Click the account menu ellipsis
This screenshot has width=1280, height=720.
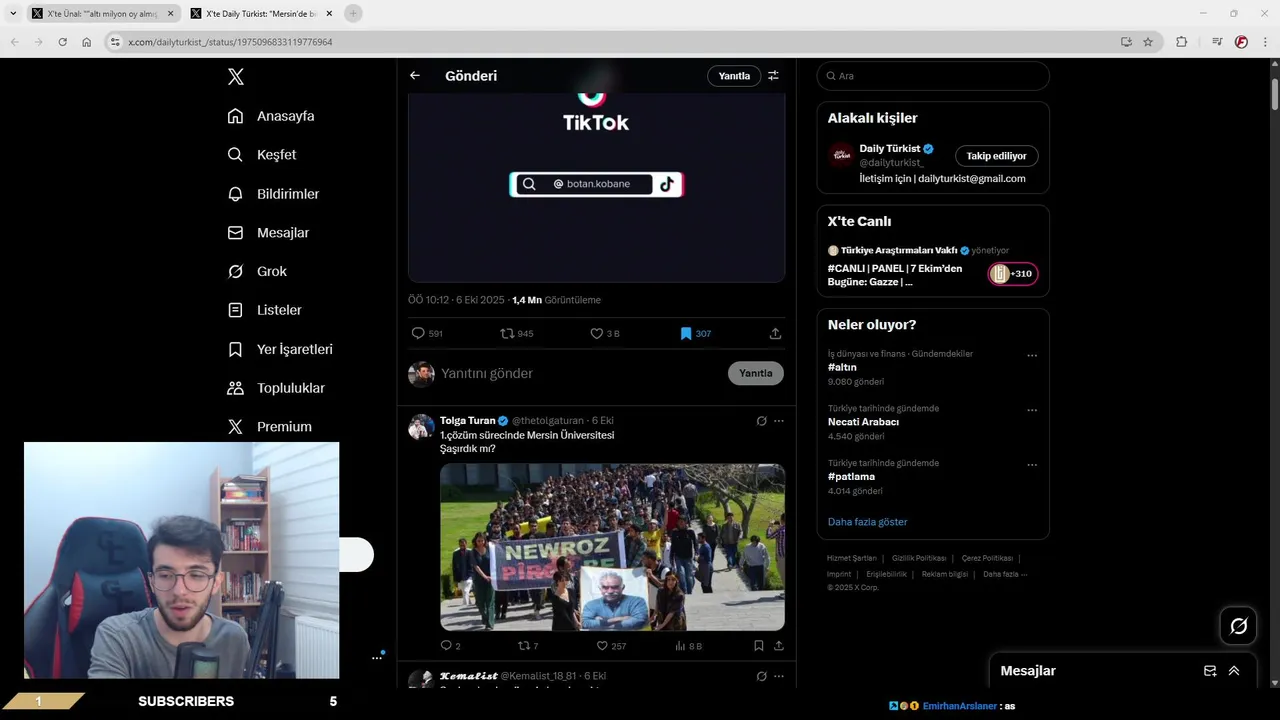coord(377,657)
